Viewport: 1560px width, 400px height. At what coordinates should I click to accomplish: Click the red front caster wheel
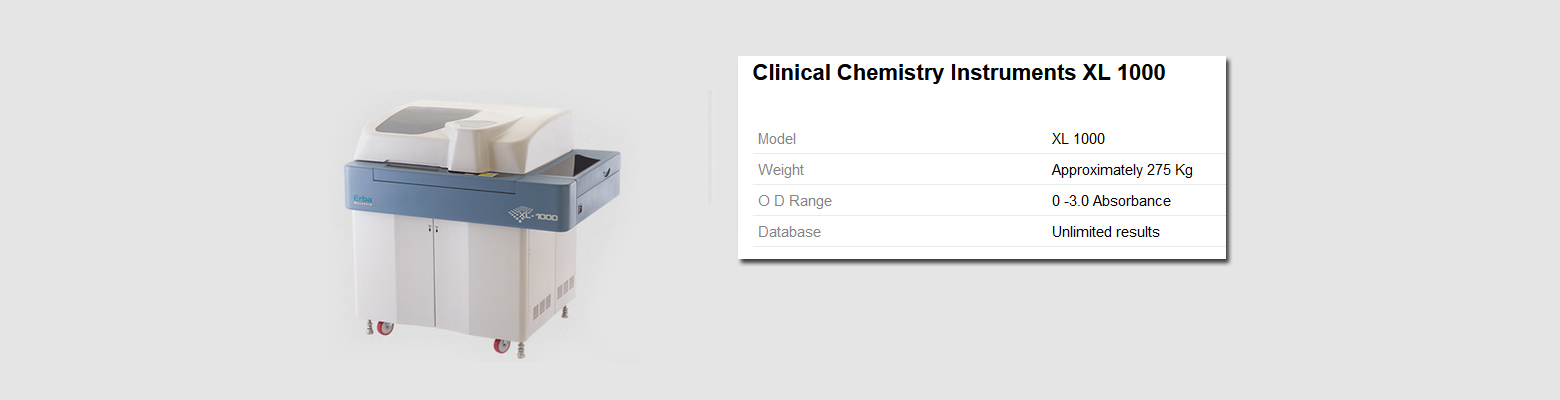[x=501, y=345]
